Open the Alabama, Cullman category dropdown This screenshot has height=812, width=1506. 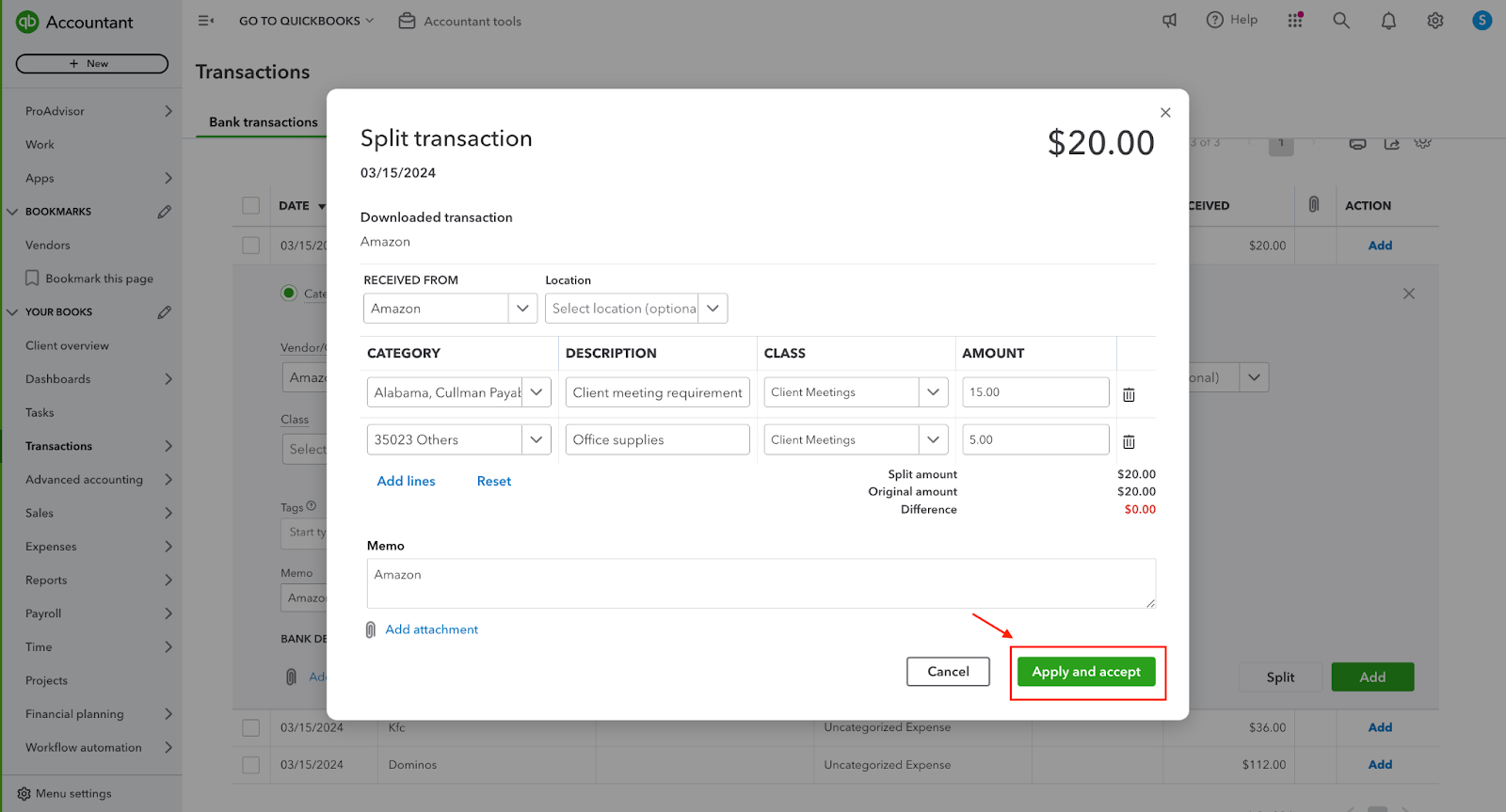(537, 392)
